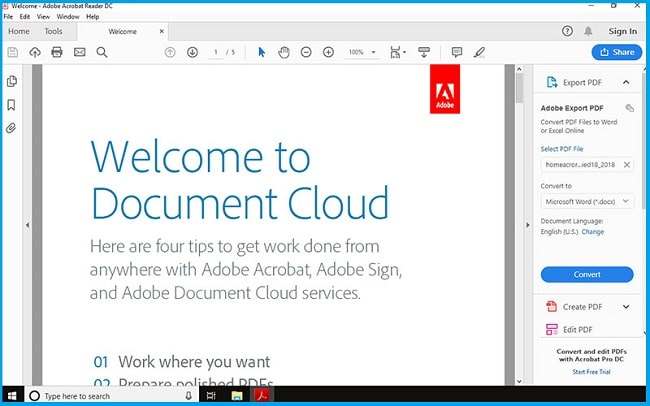650x406 pixels.
Task: Click the Edit PDF tool icon
Action: point(552,330)
